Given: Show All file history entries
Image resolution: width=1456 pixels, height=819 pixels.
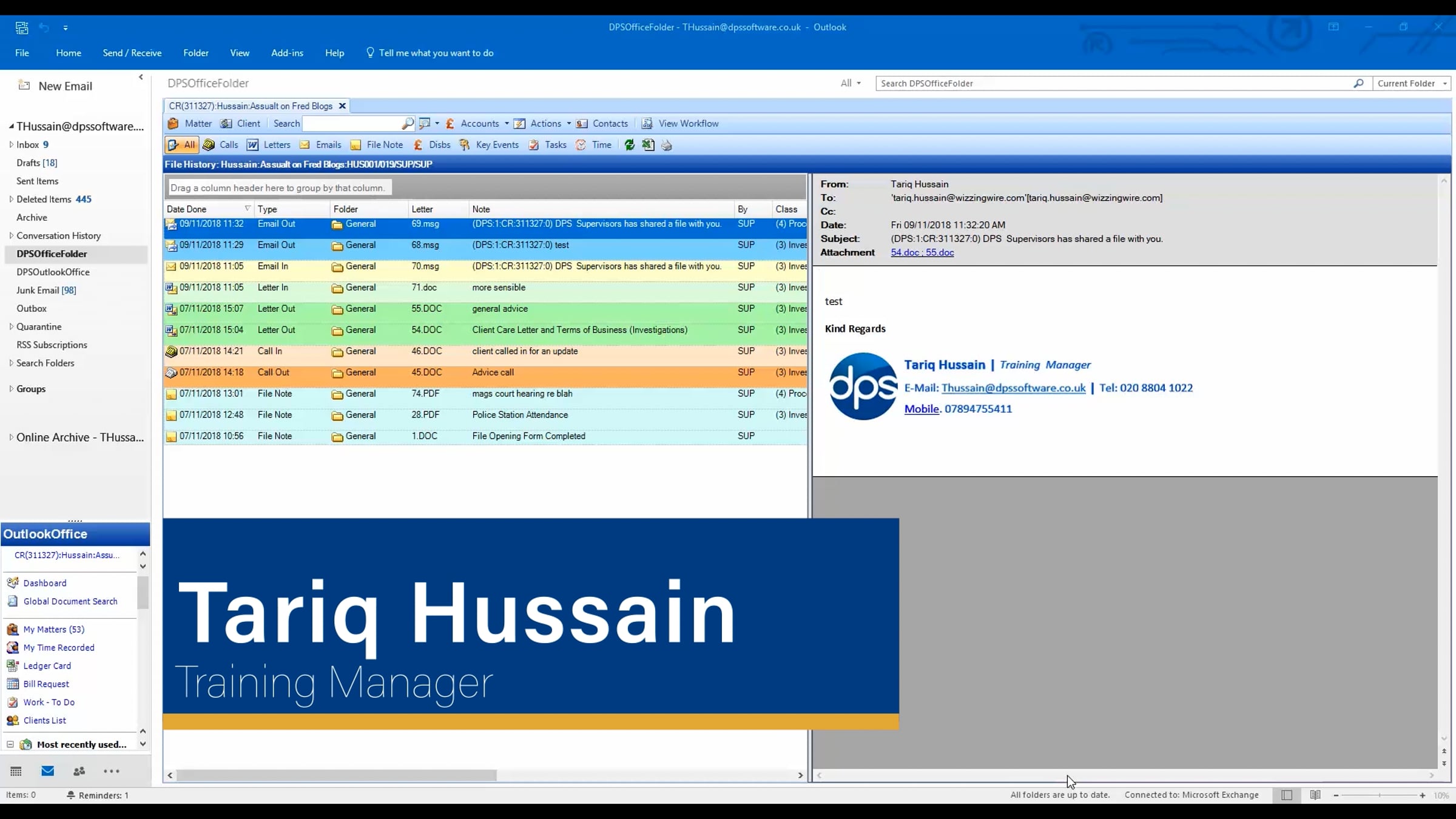Looking at the screenshot, I should click(x=181, y=145).
